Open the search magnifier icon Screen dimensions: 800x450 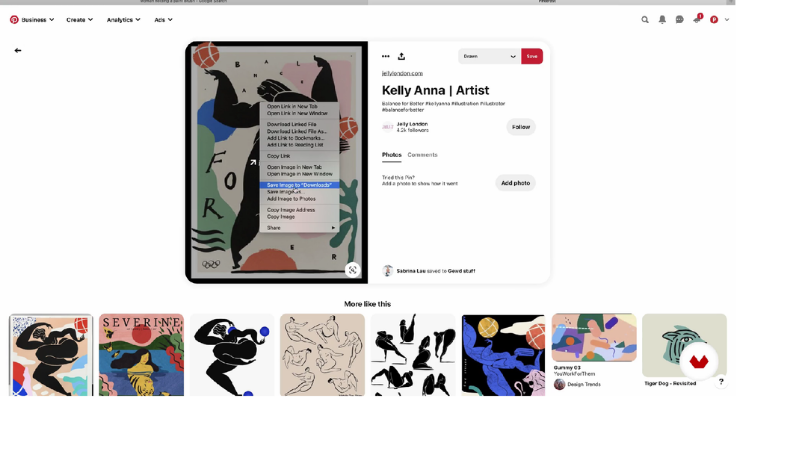(x=645, y=20)
